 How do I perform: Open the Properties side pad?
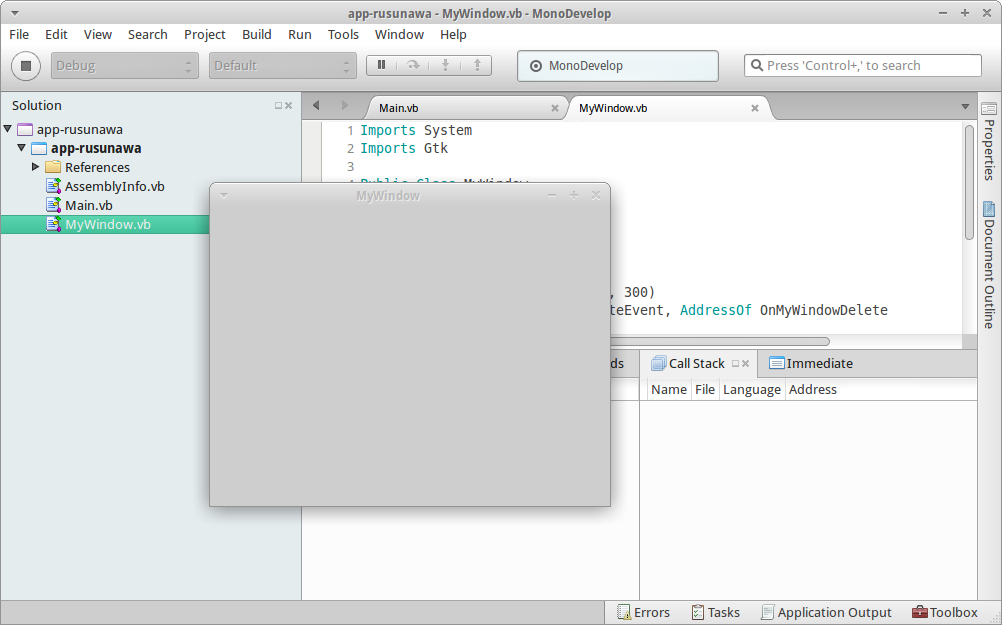[989, 142]
